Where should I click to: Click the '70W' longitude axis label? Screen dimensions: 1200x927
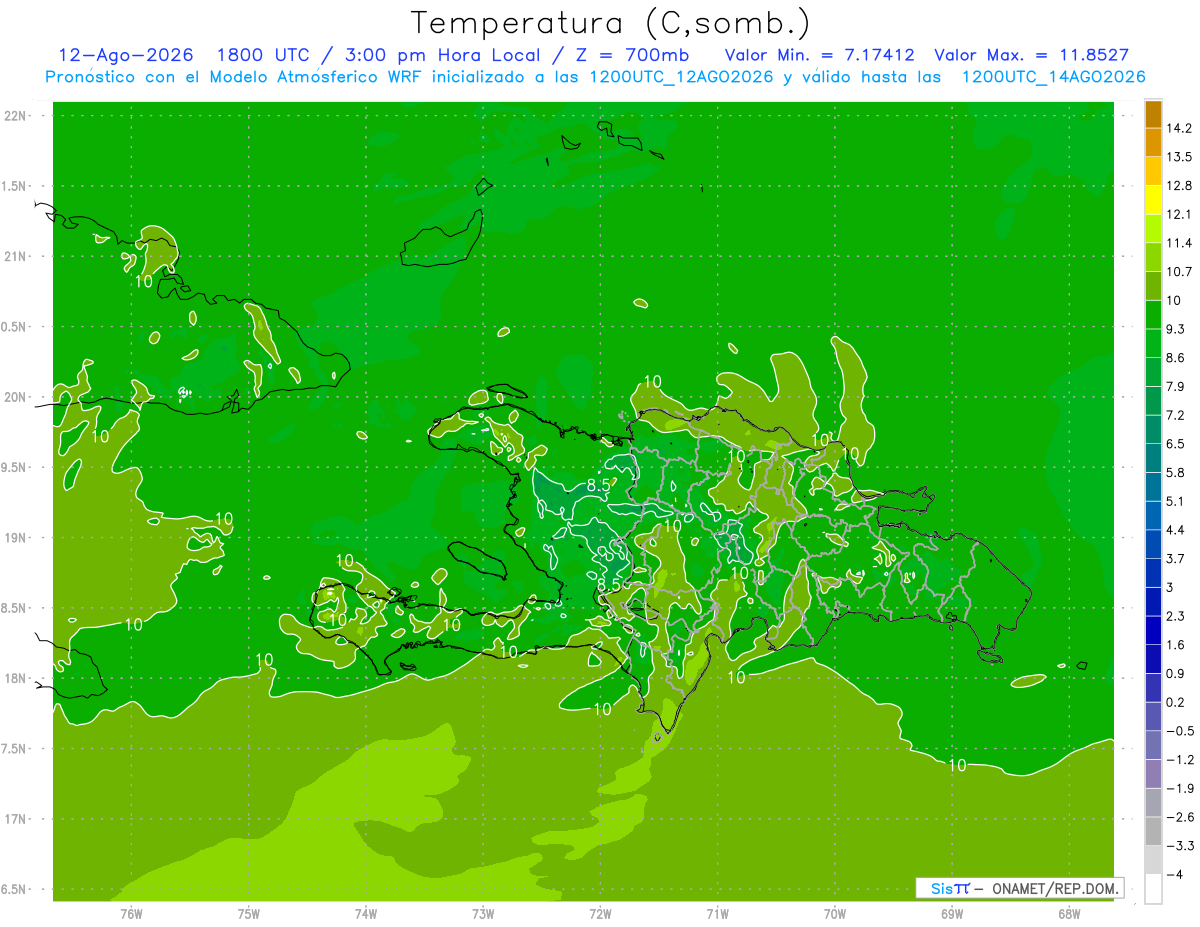pos(835,913)
